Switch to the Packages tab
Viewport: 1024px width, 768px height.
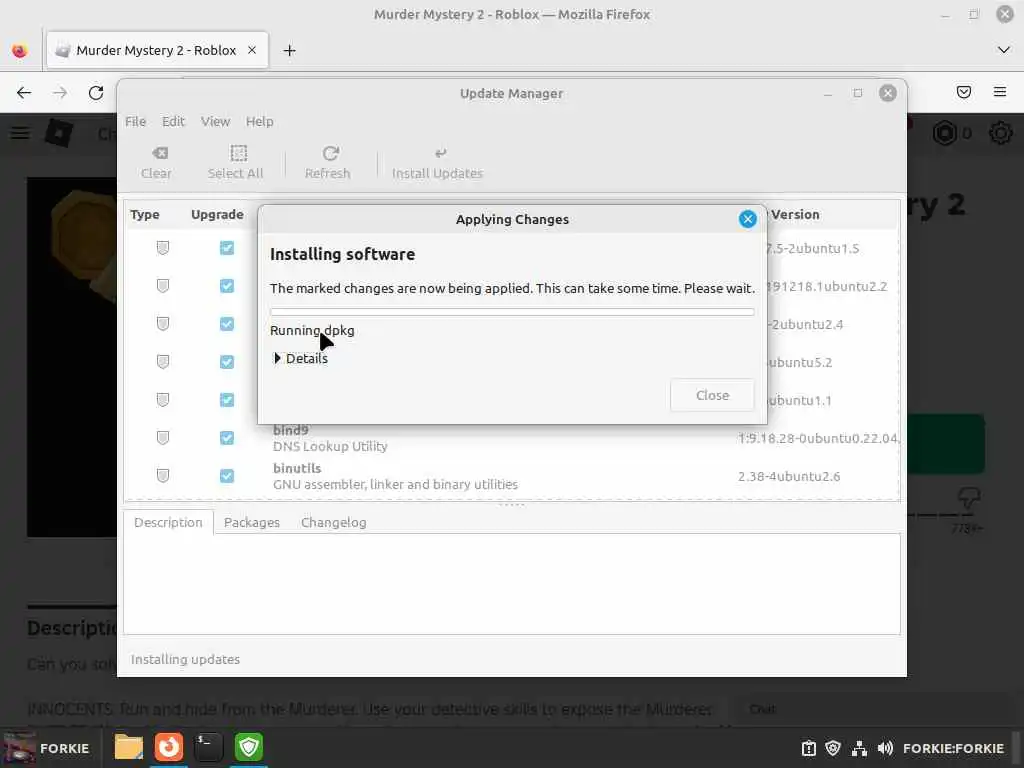coord(251,522)
